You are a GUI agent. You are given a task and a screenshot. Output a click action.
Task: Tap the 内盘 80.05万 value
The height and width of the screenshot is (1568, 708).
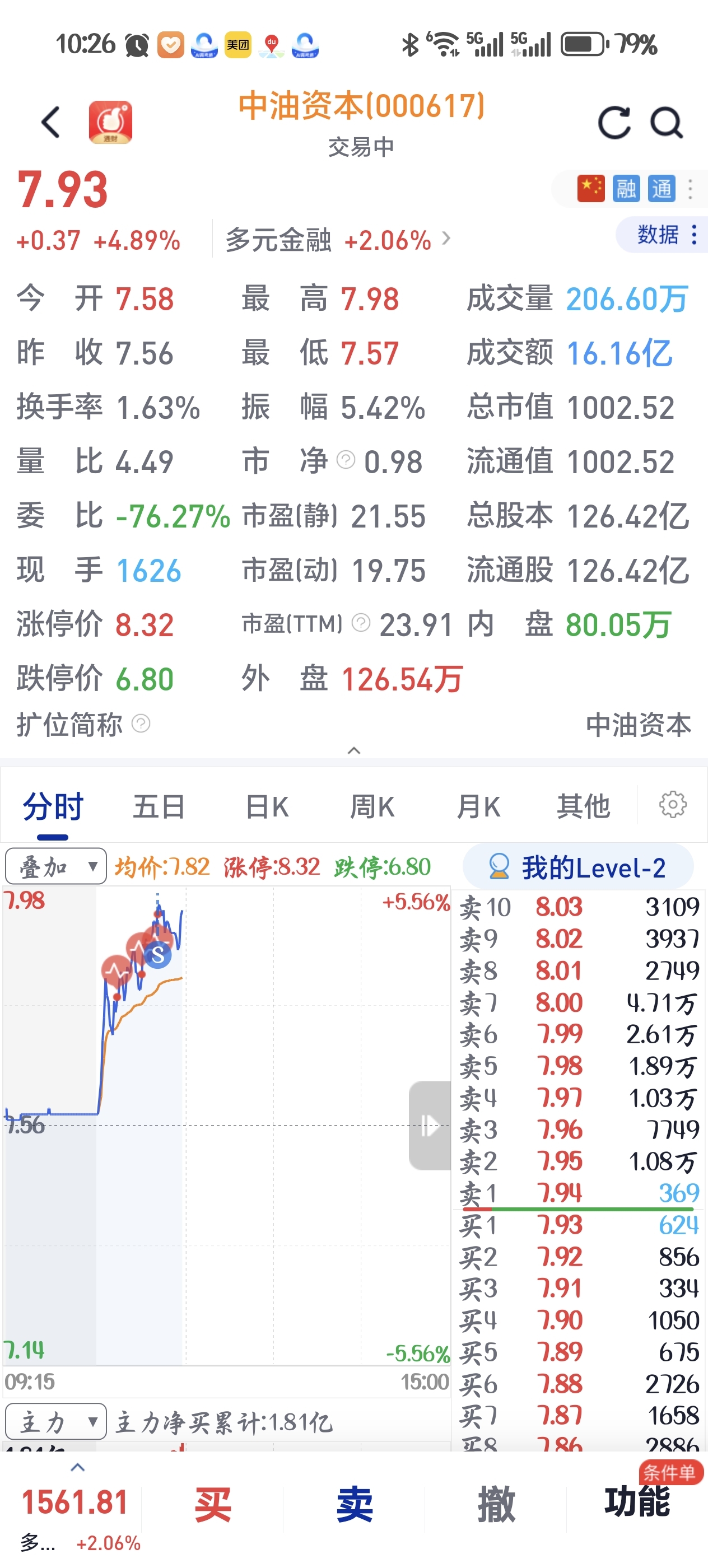pyautogui.click(x=618, y=625)
